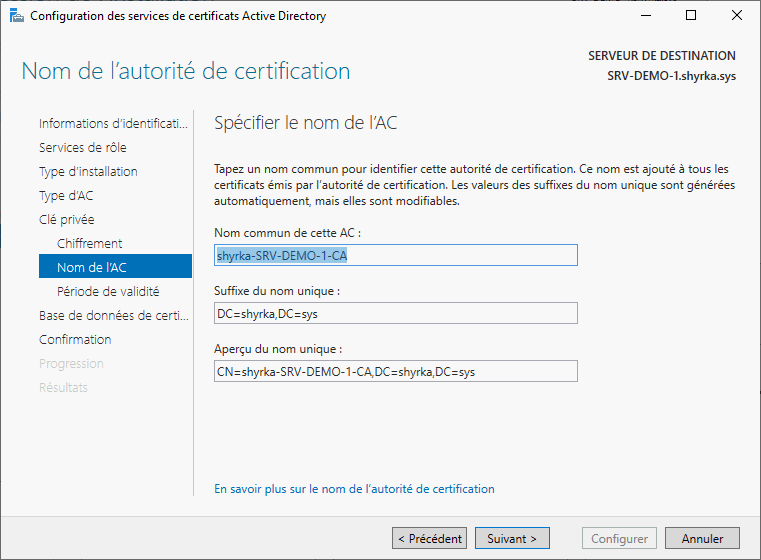
Task: Go to the Chiffrement sub-step
Action: (x=90, y=244)
